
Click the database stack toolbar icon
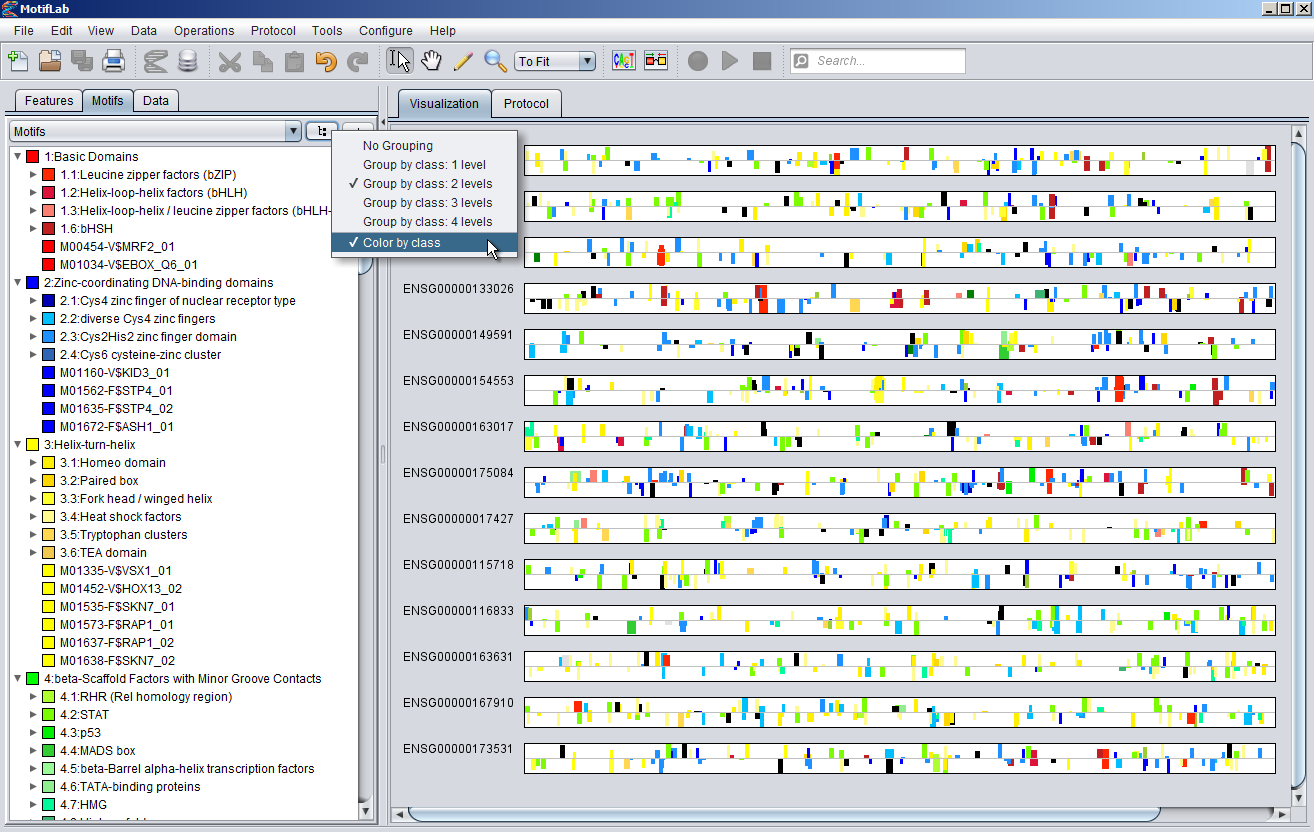click(187, 61)
